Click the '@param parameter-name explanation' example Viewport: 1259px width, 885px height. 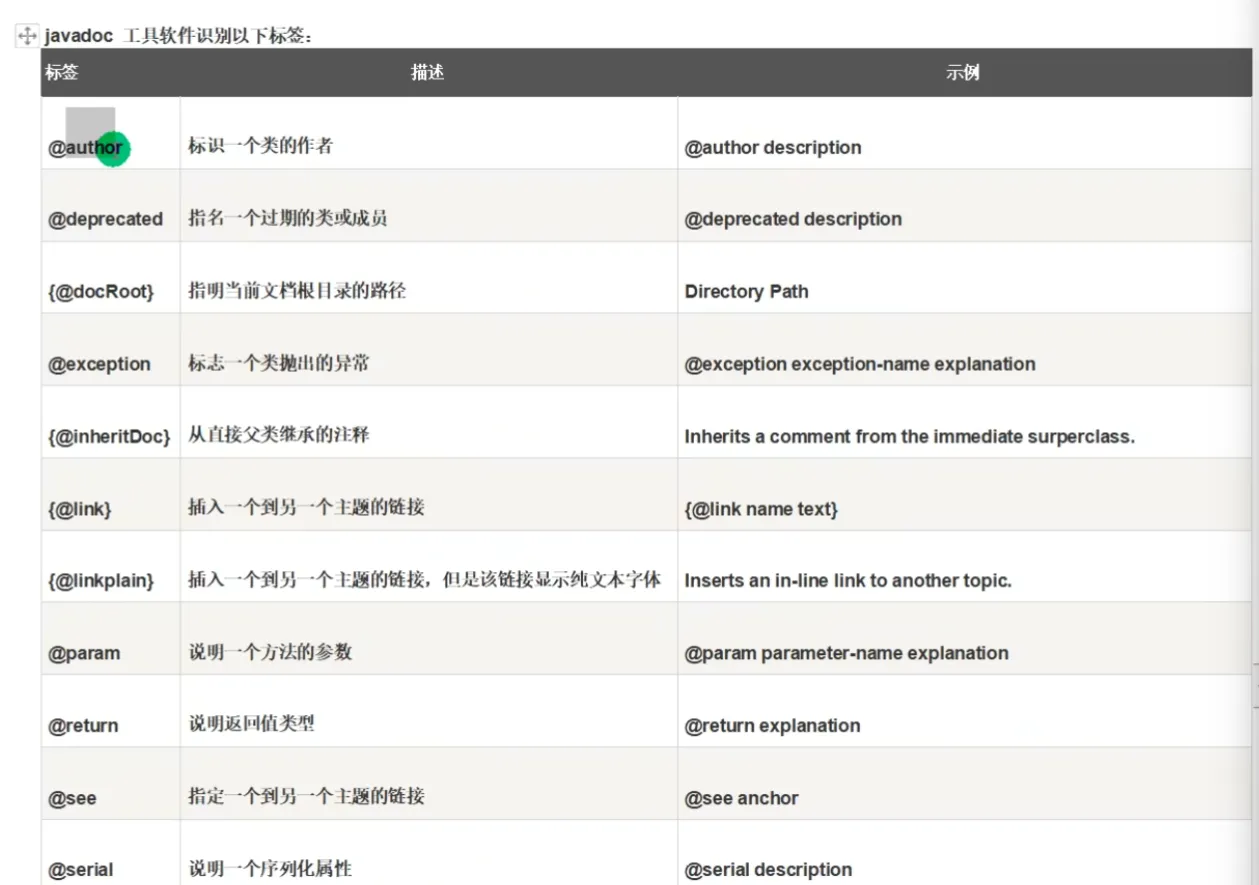[x=846, y=653]
